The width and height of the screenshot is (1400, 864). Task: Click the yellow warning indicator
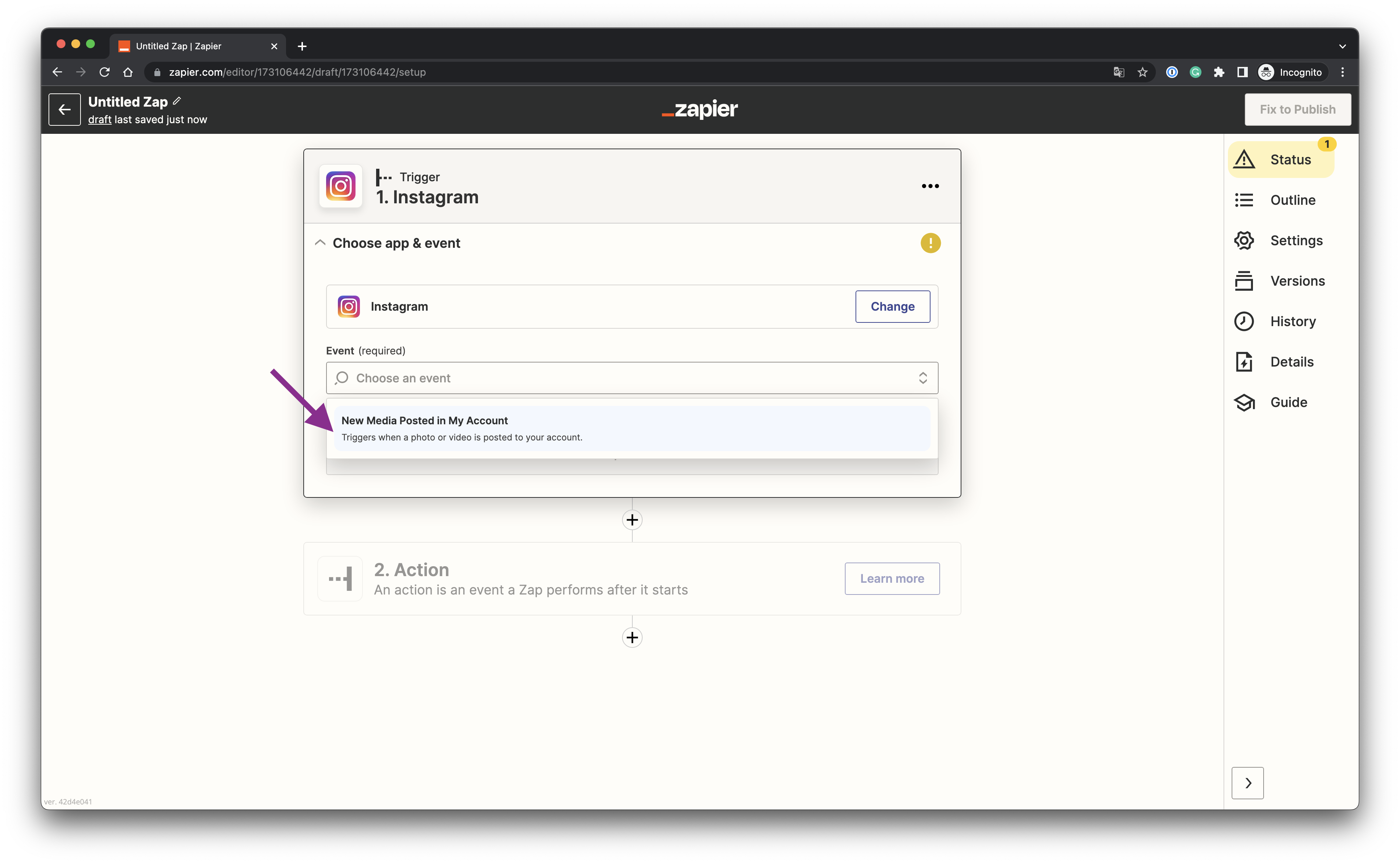(930, 243)
